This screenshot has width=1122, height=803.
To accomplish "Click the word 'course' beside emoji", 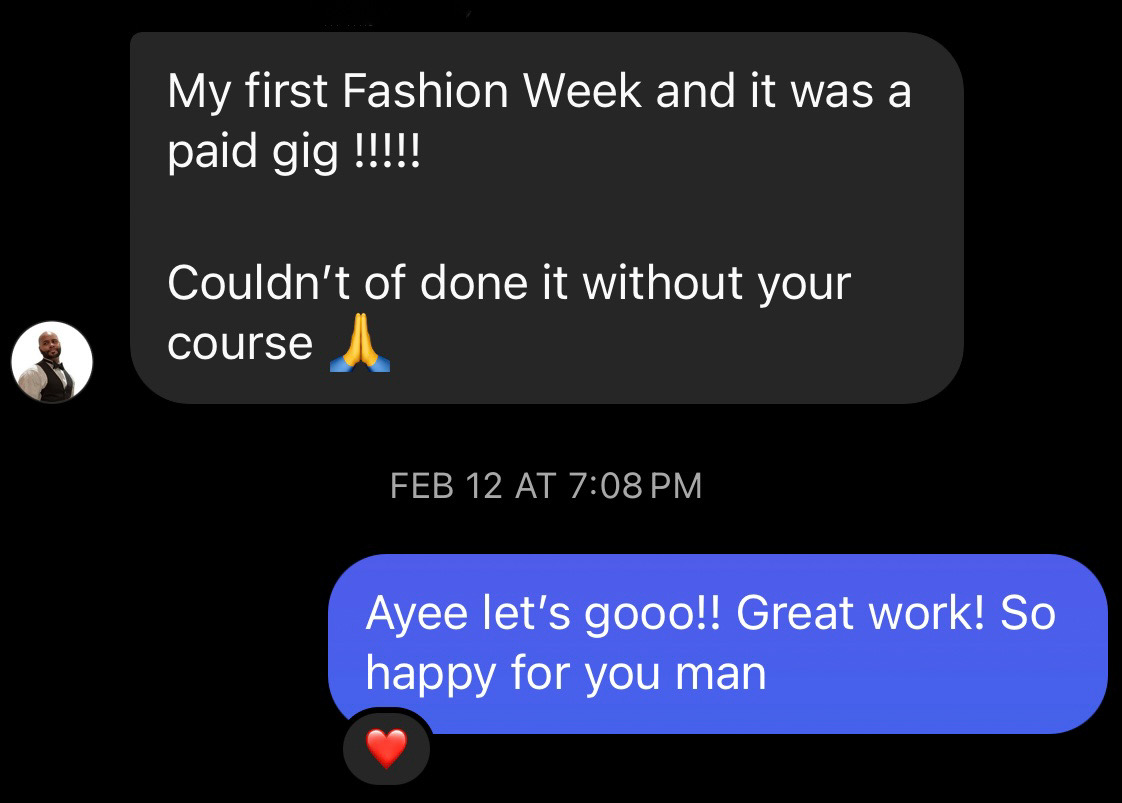I will (240, 344).
